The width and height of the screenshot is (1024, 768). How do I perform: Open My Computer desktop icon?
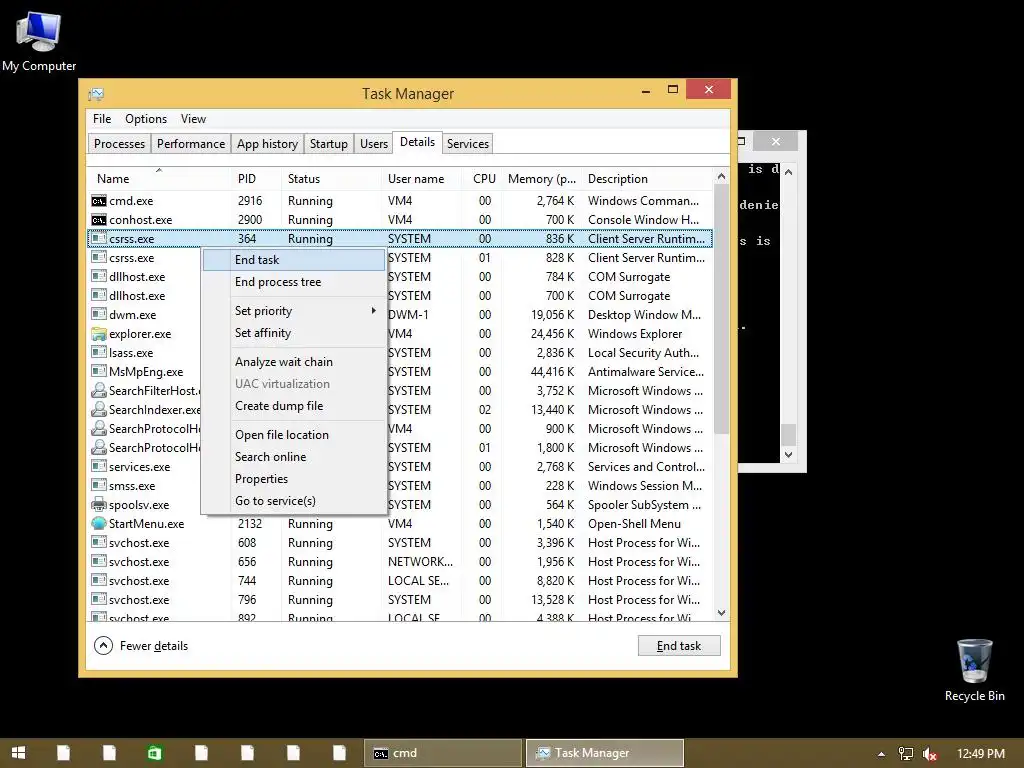(x=39, y=40)
